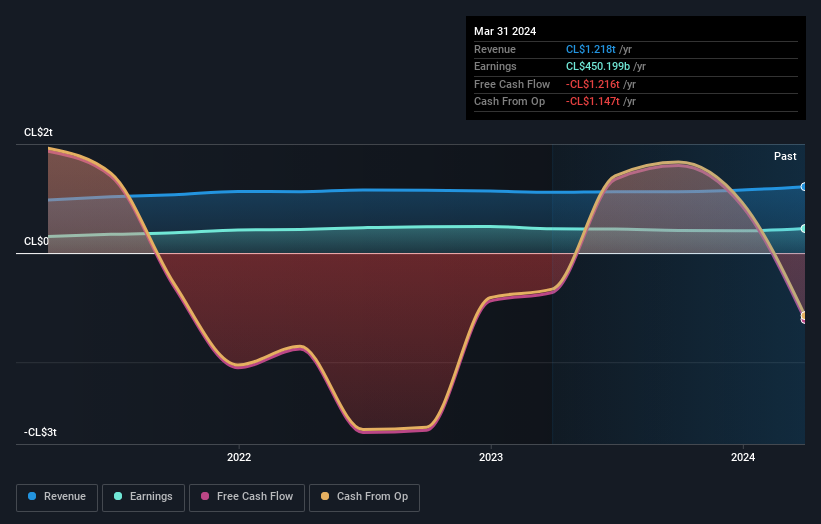Image resolution: width=821 pixels, height=524 pixels.
Task: Click the CL$0 y-axis label
Action: pyautogui.click(x=36, y=241)
